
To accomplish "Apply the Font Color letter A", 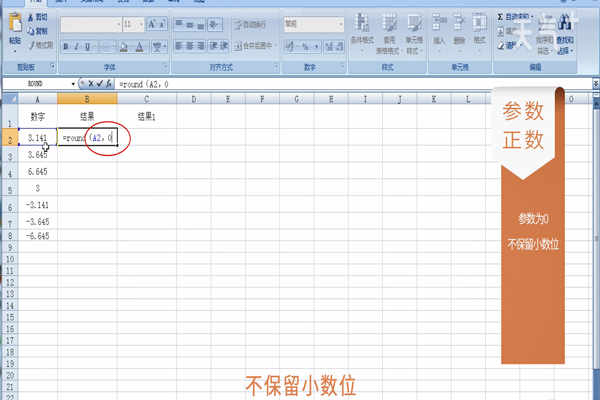I will coord(139,47).
